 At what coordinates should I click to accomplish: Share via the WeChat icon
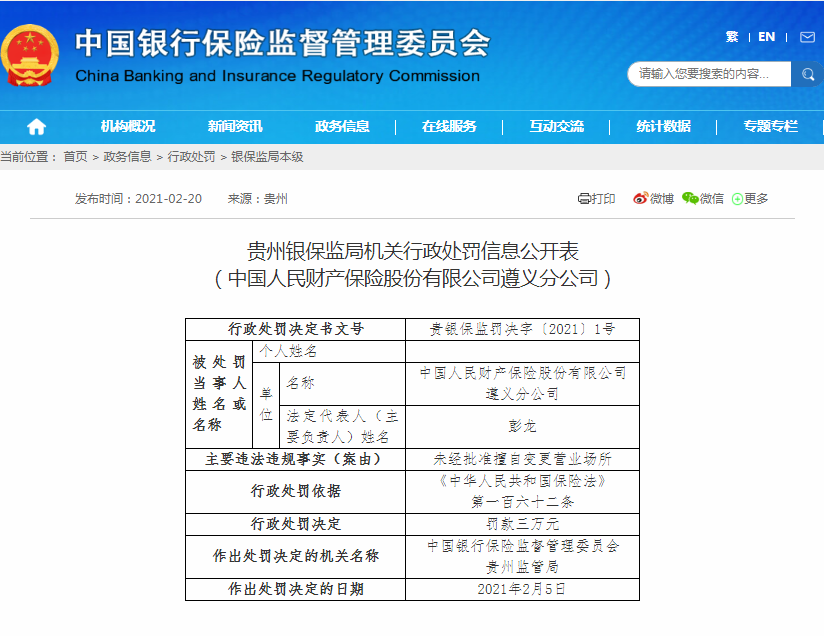(x=690, y=198)
